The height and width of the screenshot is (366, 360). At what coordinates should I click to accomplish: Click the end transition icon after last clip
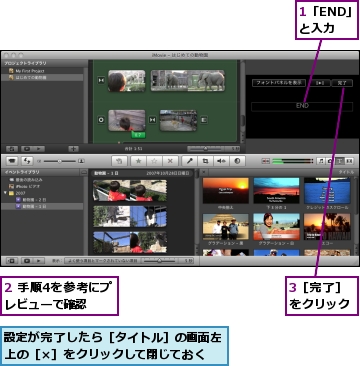pyautogui.click(x=204, y=120)
